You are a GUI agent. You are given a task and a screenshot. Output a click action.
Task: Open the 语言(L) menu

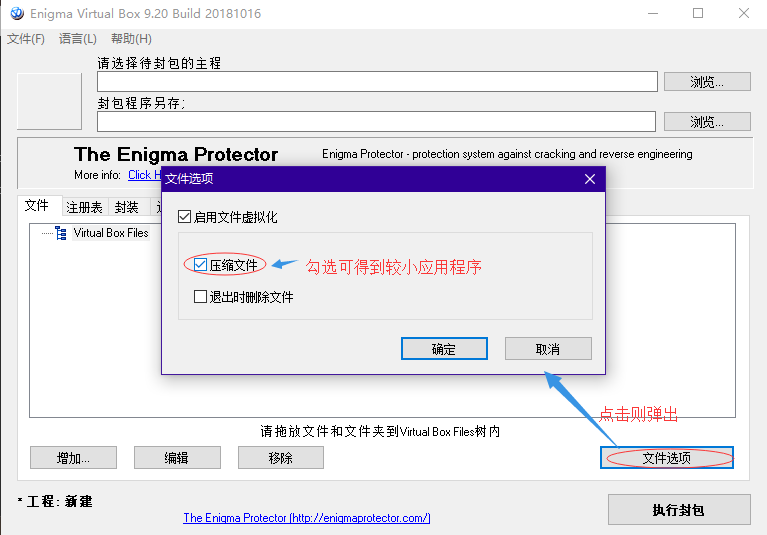pyautogui.click(x=78, y=39)
